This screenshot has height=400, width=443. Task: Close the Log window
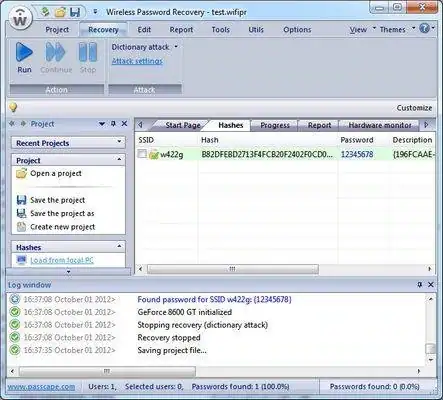point(431,285)
